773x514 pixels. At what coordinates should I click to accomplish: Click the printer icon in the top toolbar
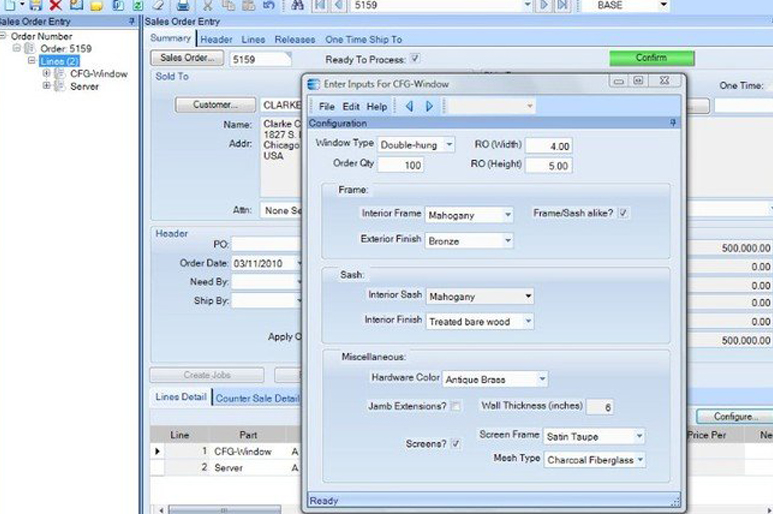(183, 5)
